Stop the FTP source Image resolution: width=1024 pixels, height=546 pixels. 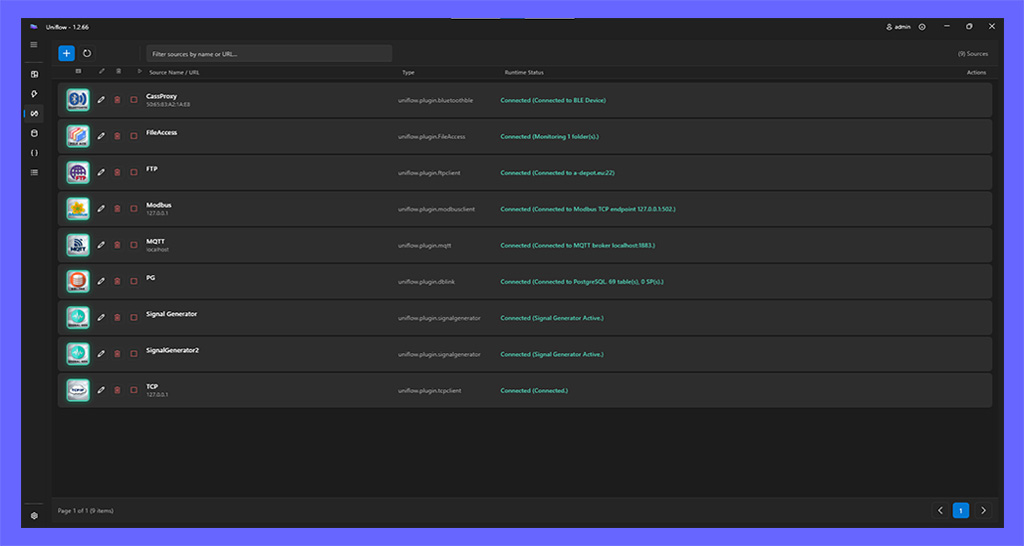tap(134, 172)
